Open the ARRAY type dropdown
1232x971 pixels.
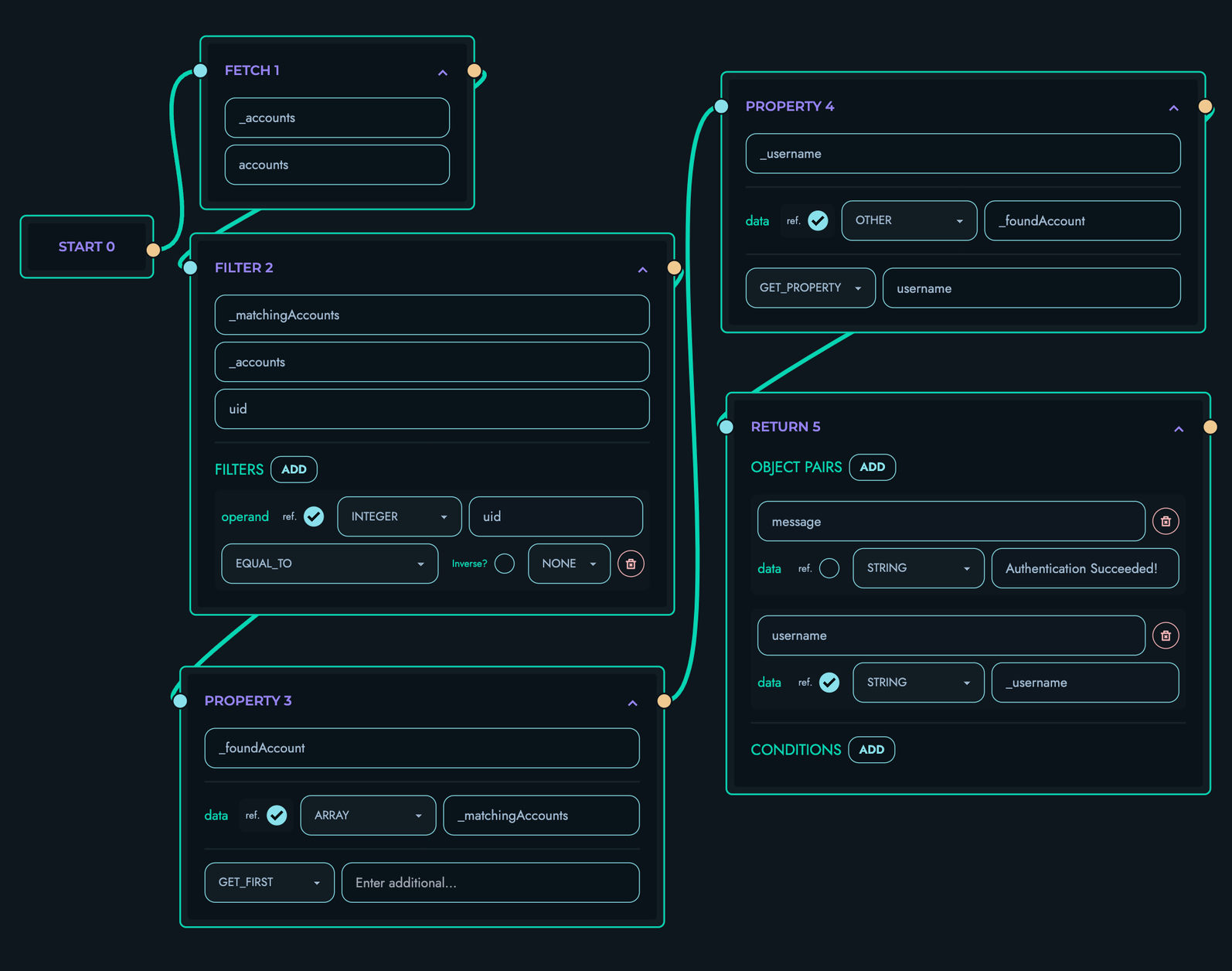368,815
